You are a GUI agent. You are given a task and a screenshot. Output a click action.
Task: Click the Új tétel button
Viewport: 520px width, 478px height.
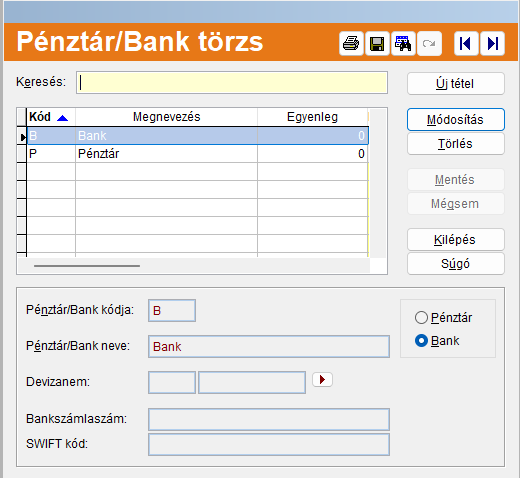pos(456,84)
